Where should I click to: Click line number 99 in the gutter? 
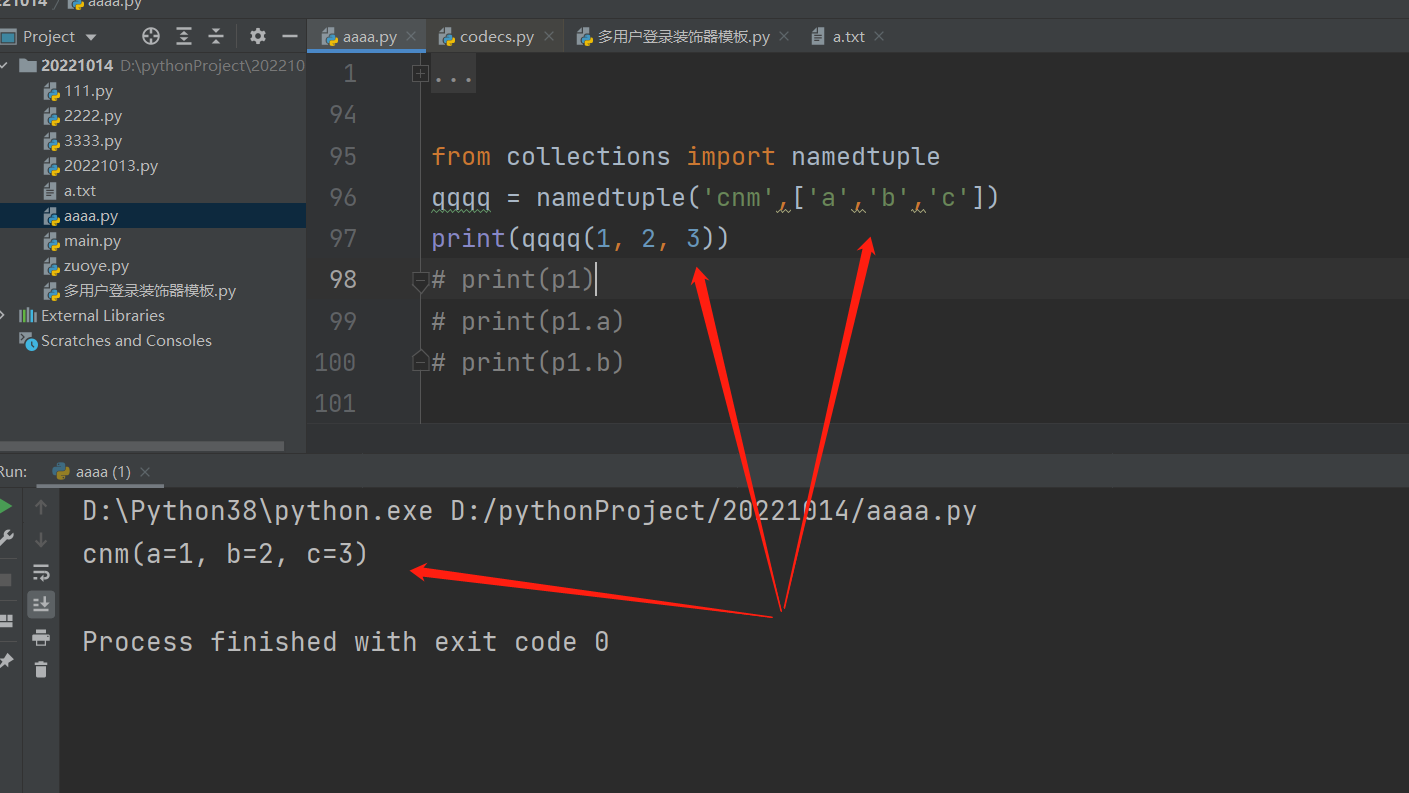(x=343, y=321)
